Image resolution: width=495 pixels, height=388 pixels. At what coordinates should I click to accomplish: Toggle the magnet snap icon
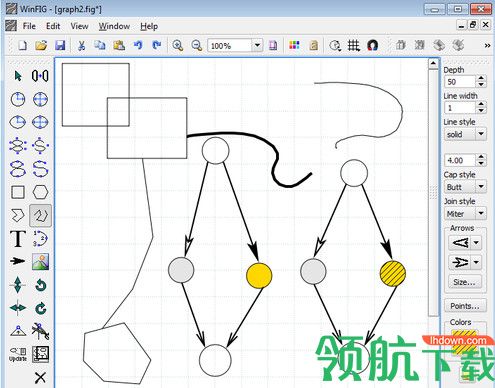coord(372,45)
